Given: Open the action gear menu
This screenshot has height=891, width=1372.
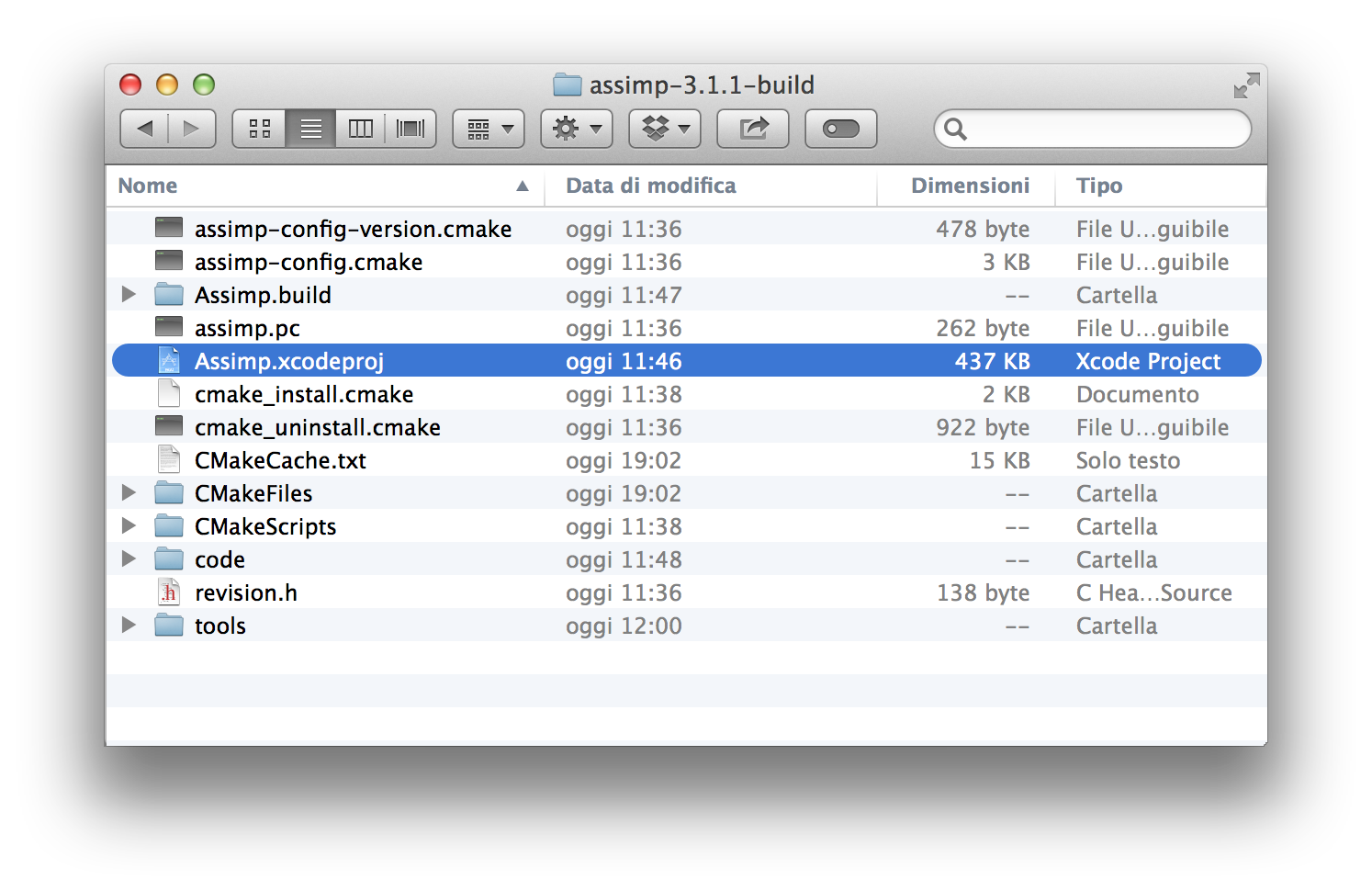Looking at the screenshot, I should pos(576,129).
